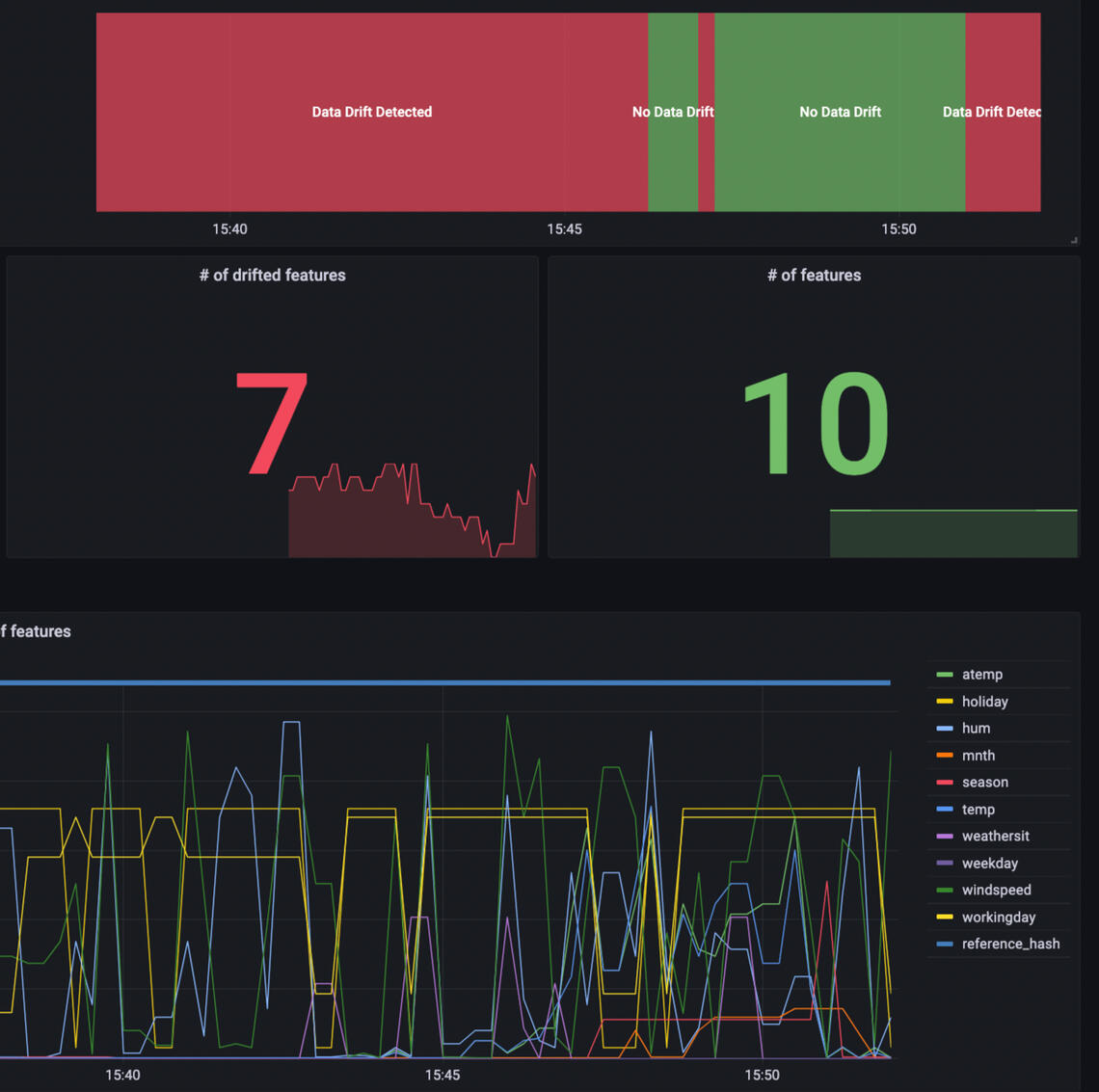Click the large red 'Data Drift Detected' segment
Screen dimensions: 1099x1092
[371, 112]
